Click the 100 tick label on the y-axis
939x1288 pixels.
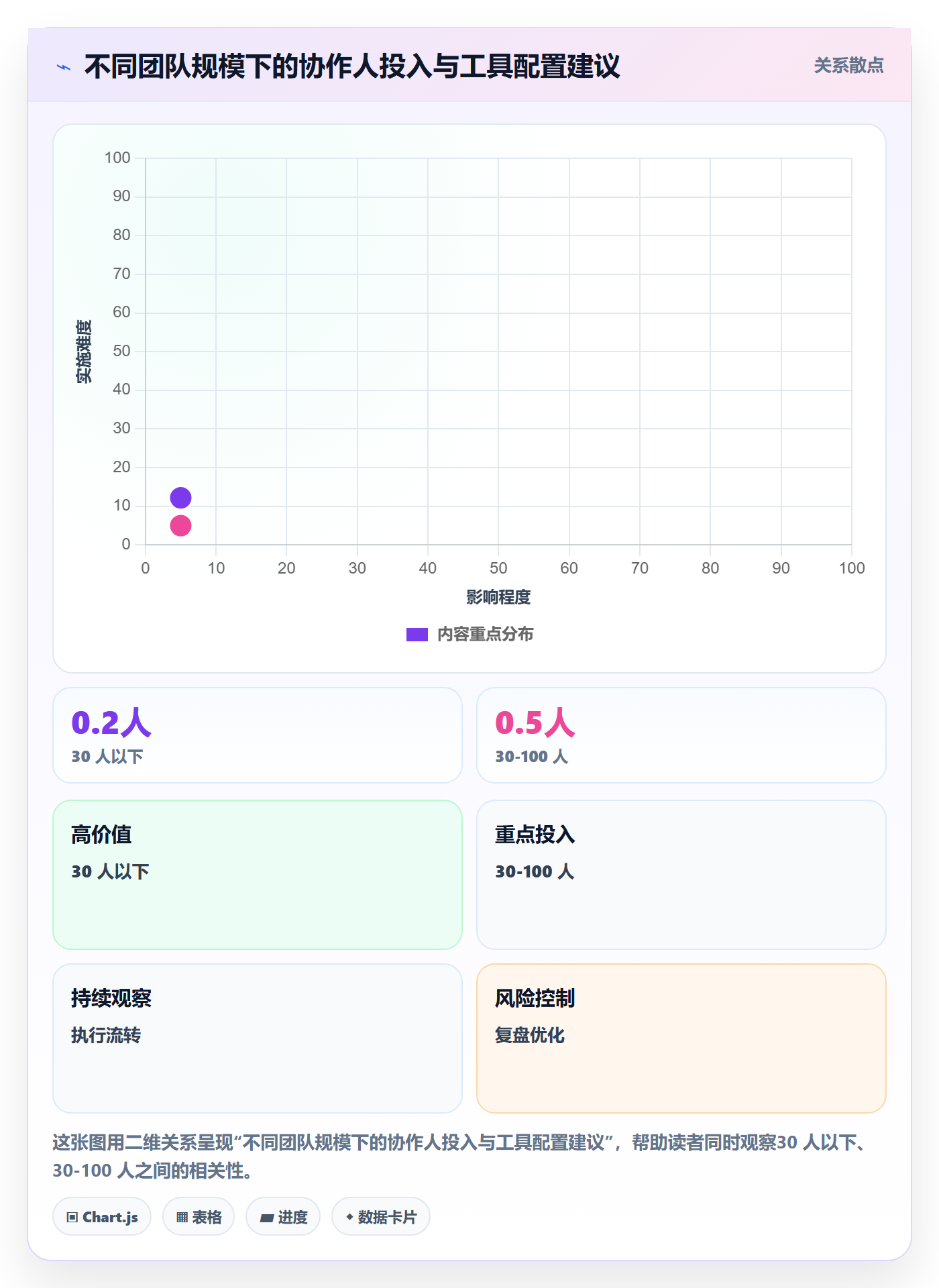tap(117, 158)
